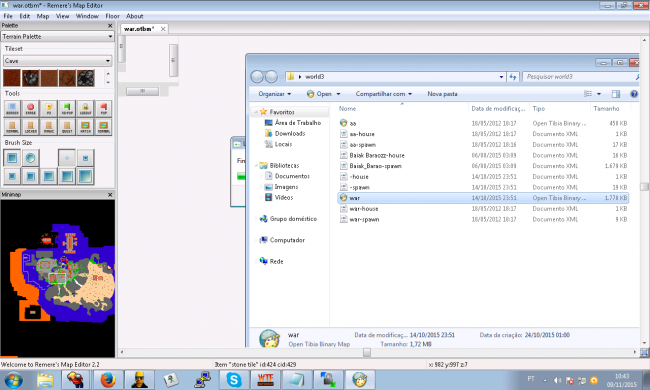Select the No Logout lock tool
This screenshot has height=390, width=650.
click(85, 109)
